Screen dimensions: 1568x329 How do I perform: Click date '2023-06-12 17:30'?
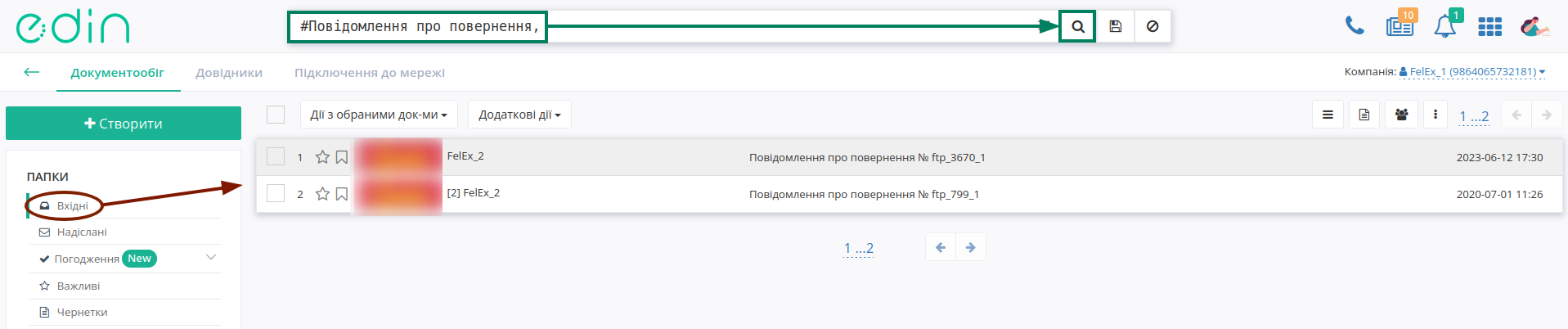1499,157
